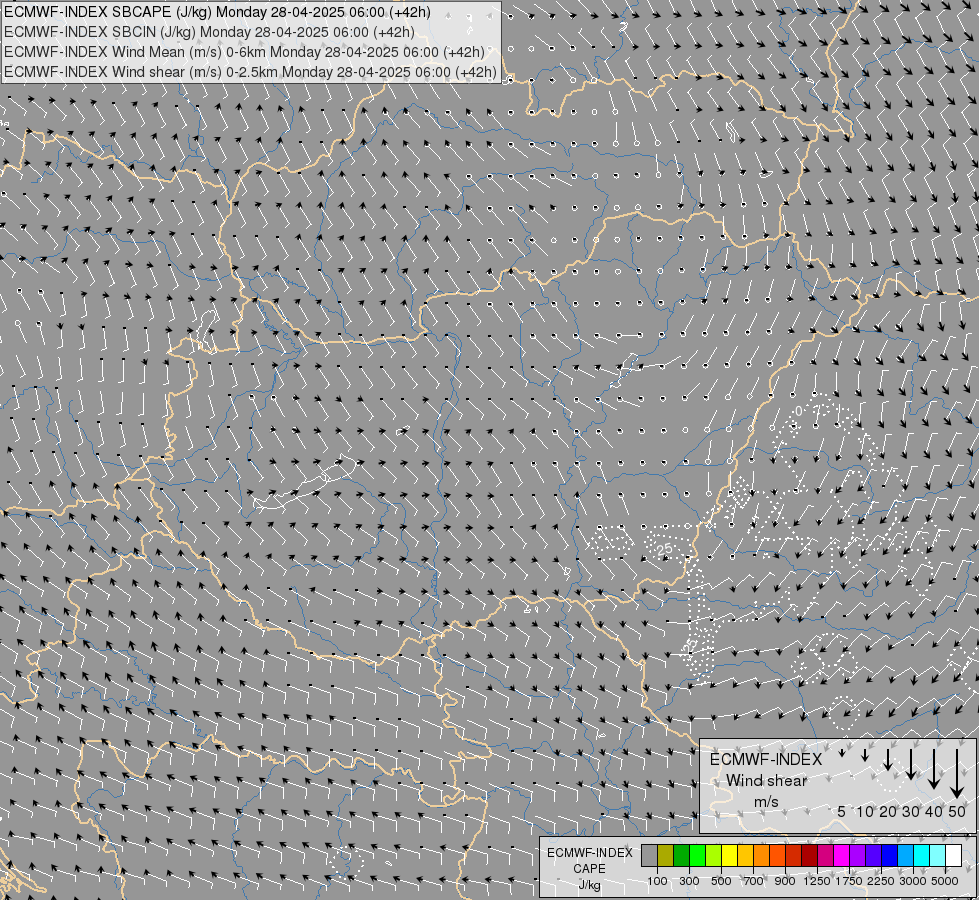
Task: Click the '2250' CAPE scale label
Action: click(x=880, y=881)
